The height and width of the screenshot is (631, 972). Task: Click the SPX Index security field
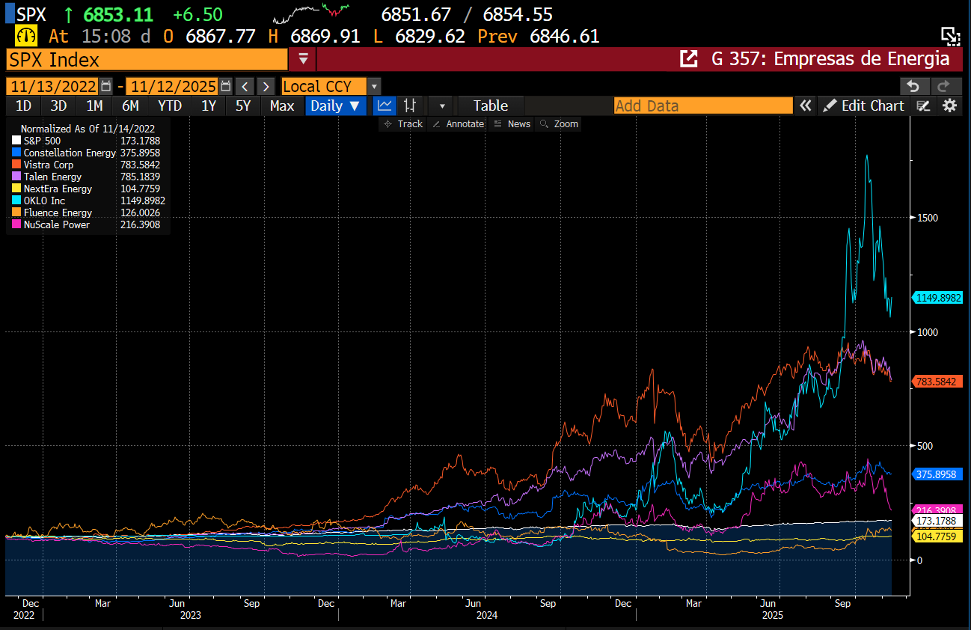pos(147,60)
